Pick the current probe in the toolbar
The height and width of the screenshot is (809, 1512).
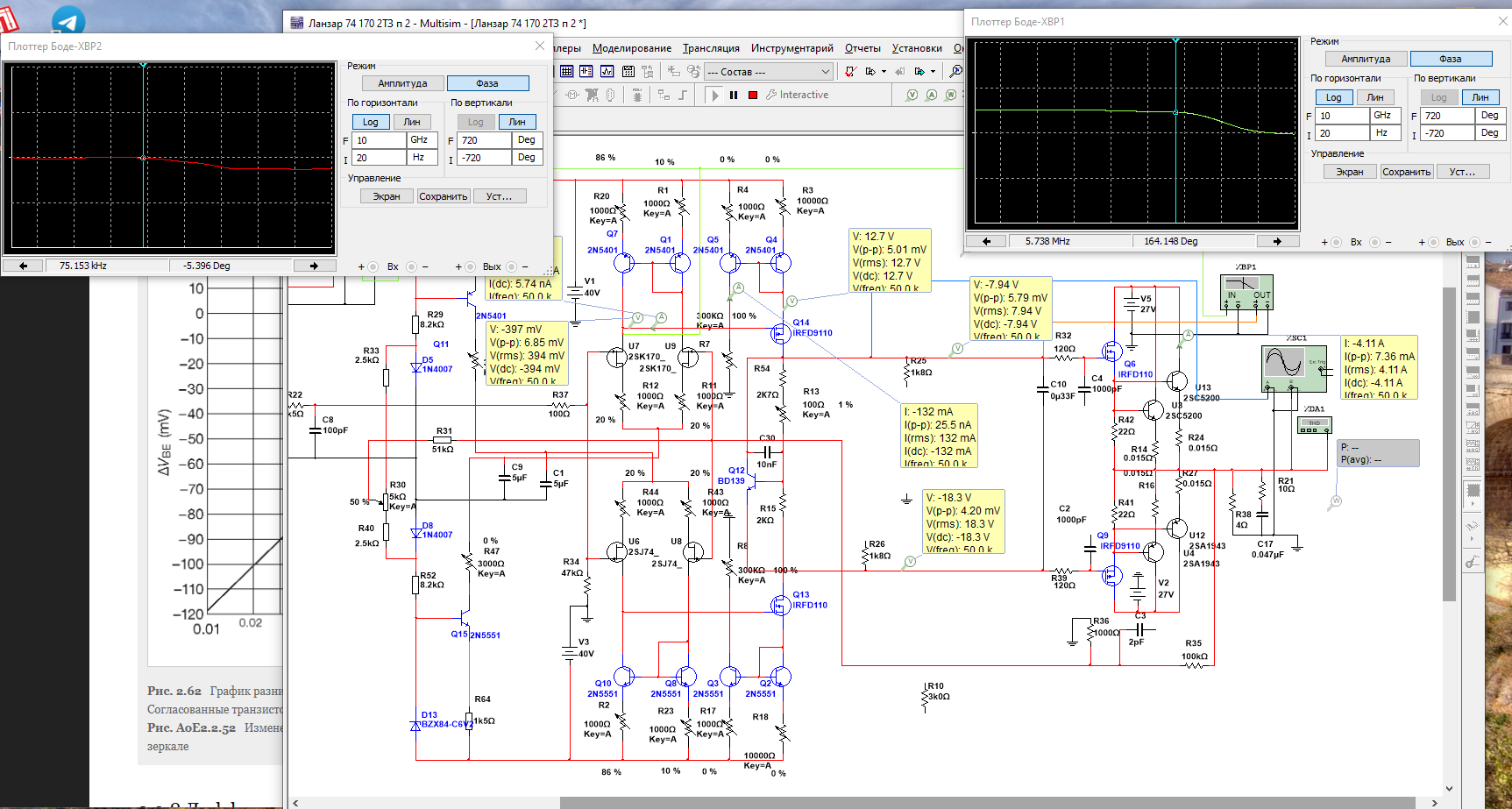(x=932, y=95)
